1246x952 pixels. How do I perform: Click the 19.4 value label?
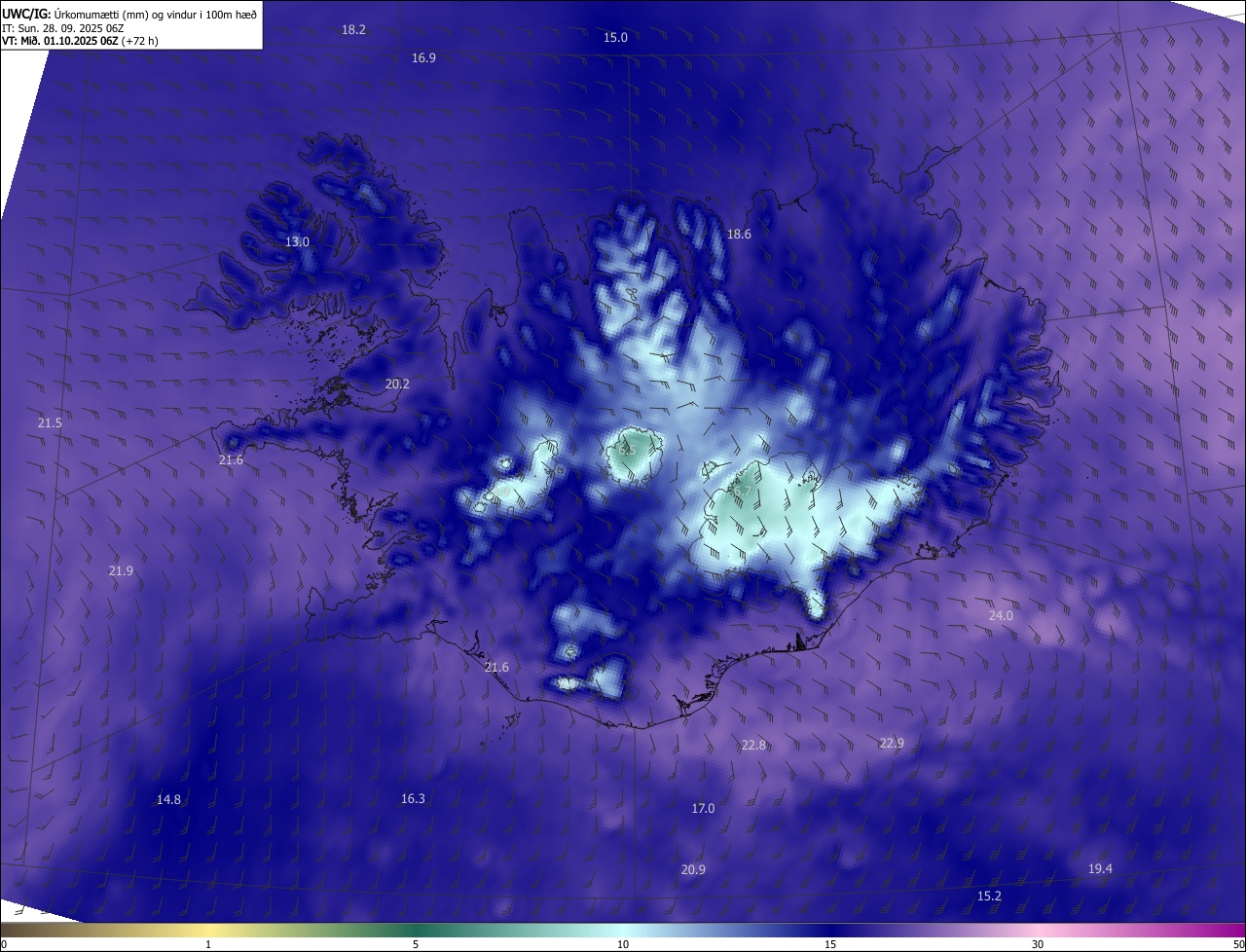(1100, 869)
